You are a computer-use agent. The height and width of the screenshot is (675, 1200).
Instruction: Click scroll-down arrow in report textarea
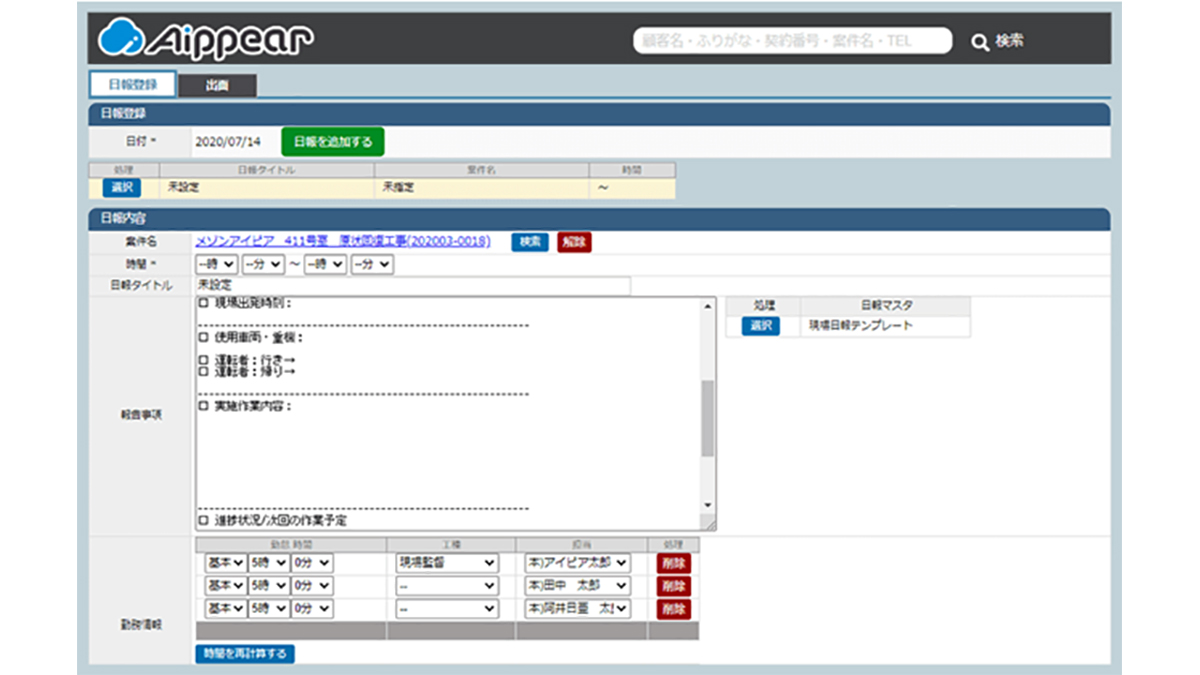tap(708, 506)
